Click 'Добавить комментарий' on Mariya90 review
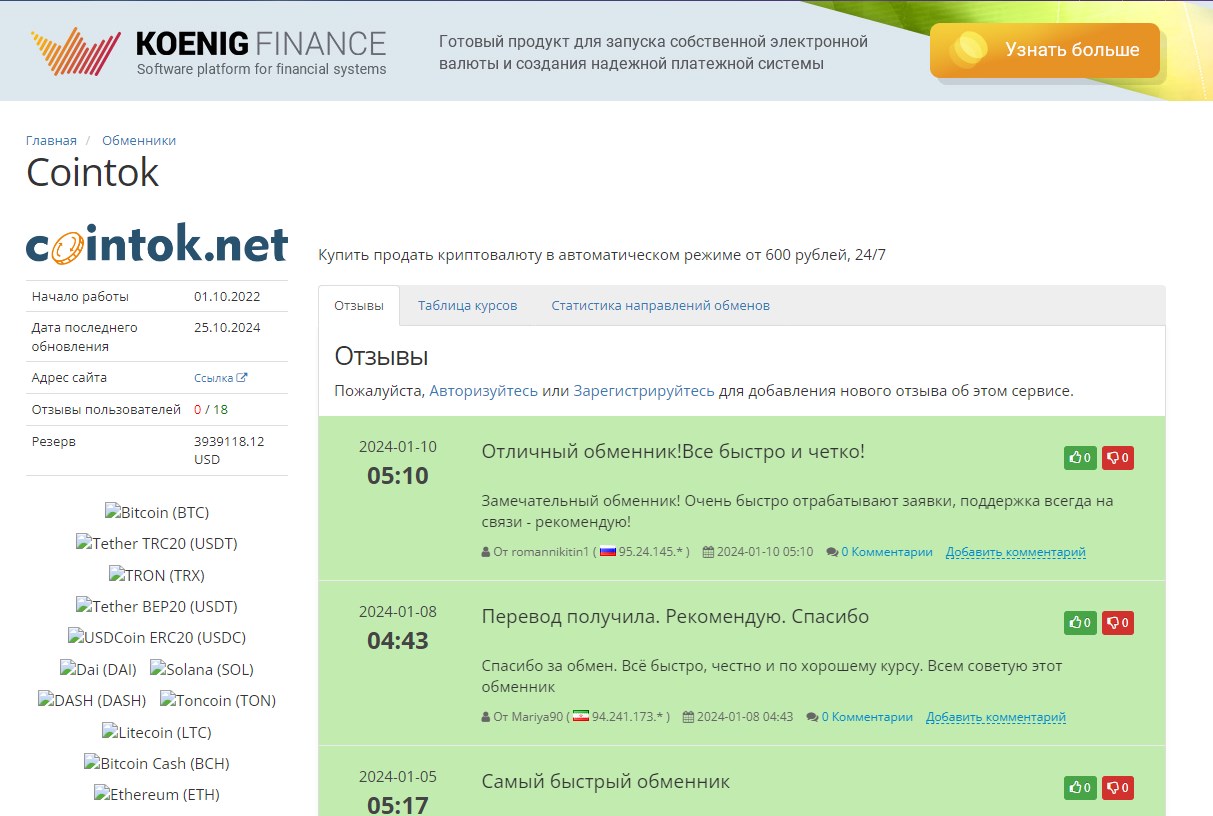Image resolution: width=1213 pixels, height=816 pixels. (996, 717)
